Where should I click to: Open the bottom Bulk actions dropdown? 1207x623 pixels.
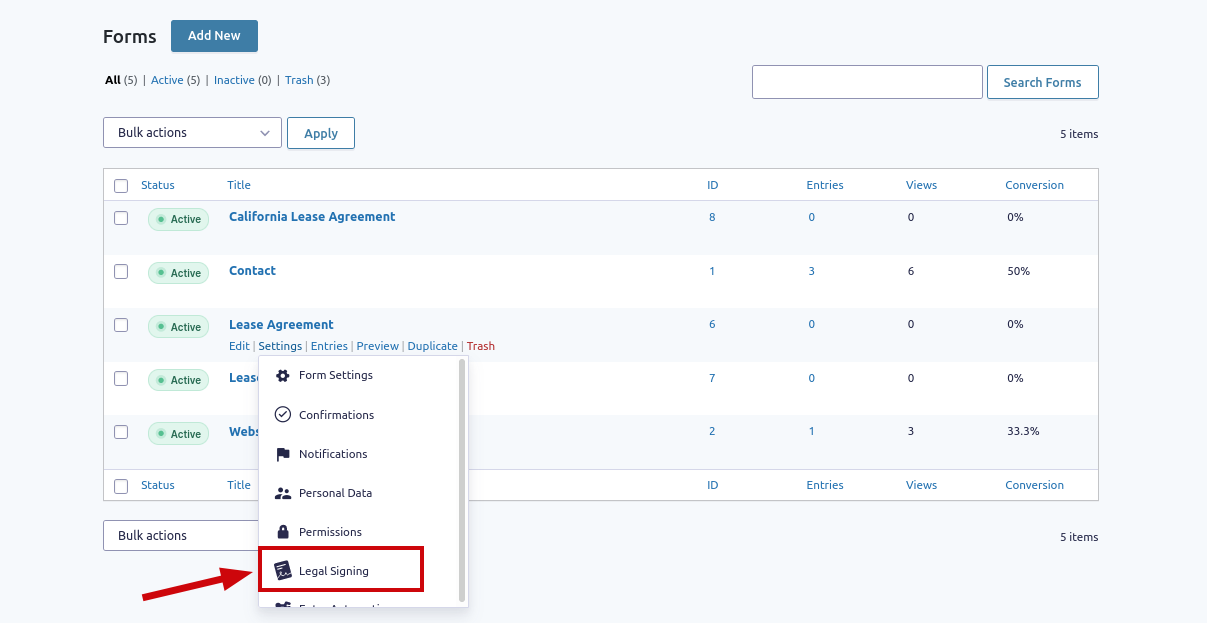point(180,535)
